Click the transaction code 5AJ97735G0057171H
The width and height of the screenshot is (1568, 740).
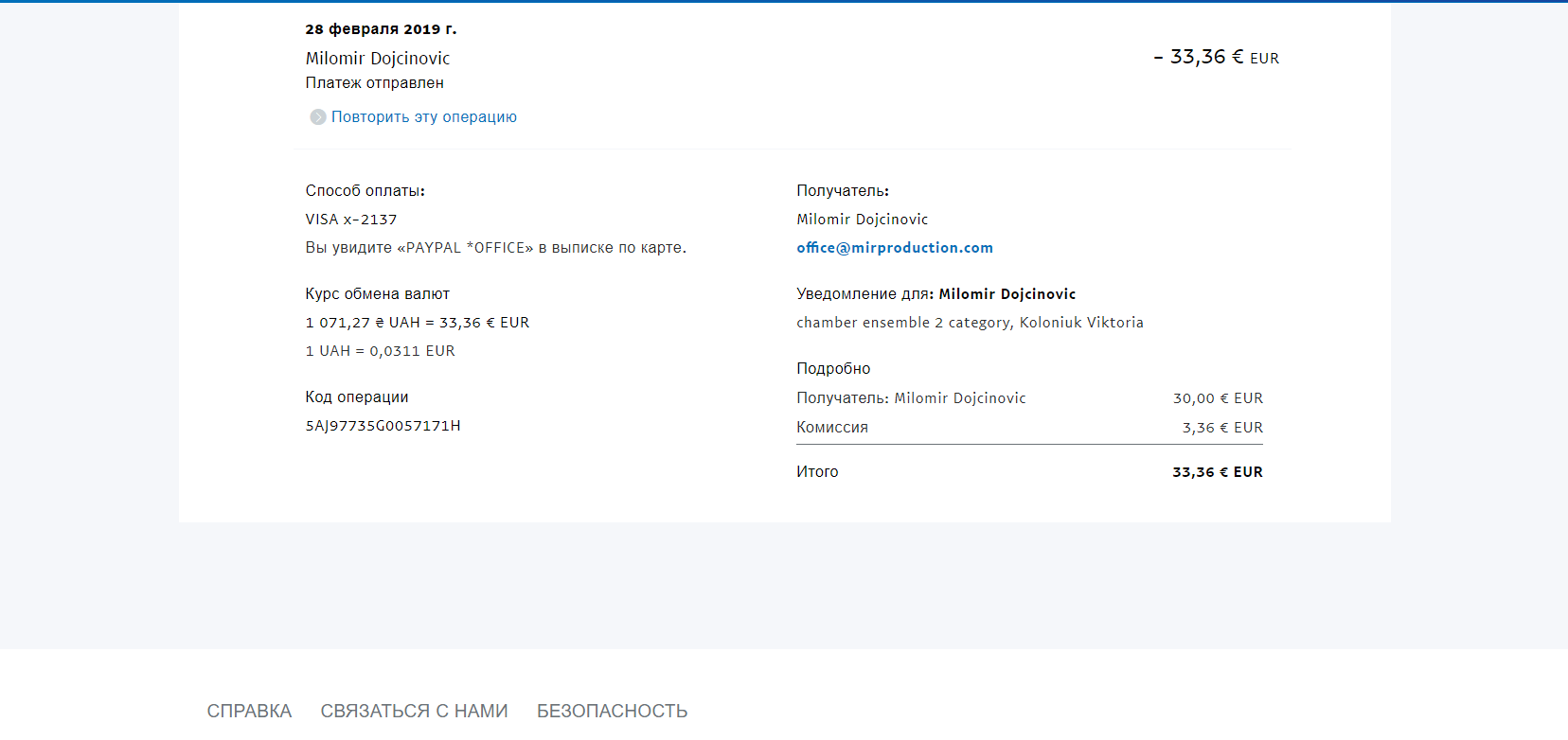tap(383, 426)
